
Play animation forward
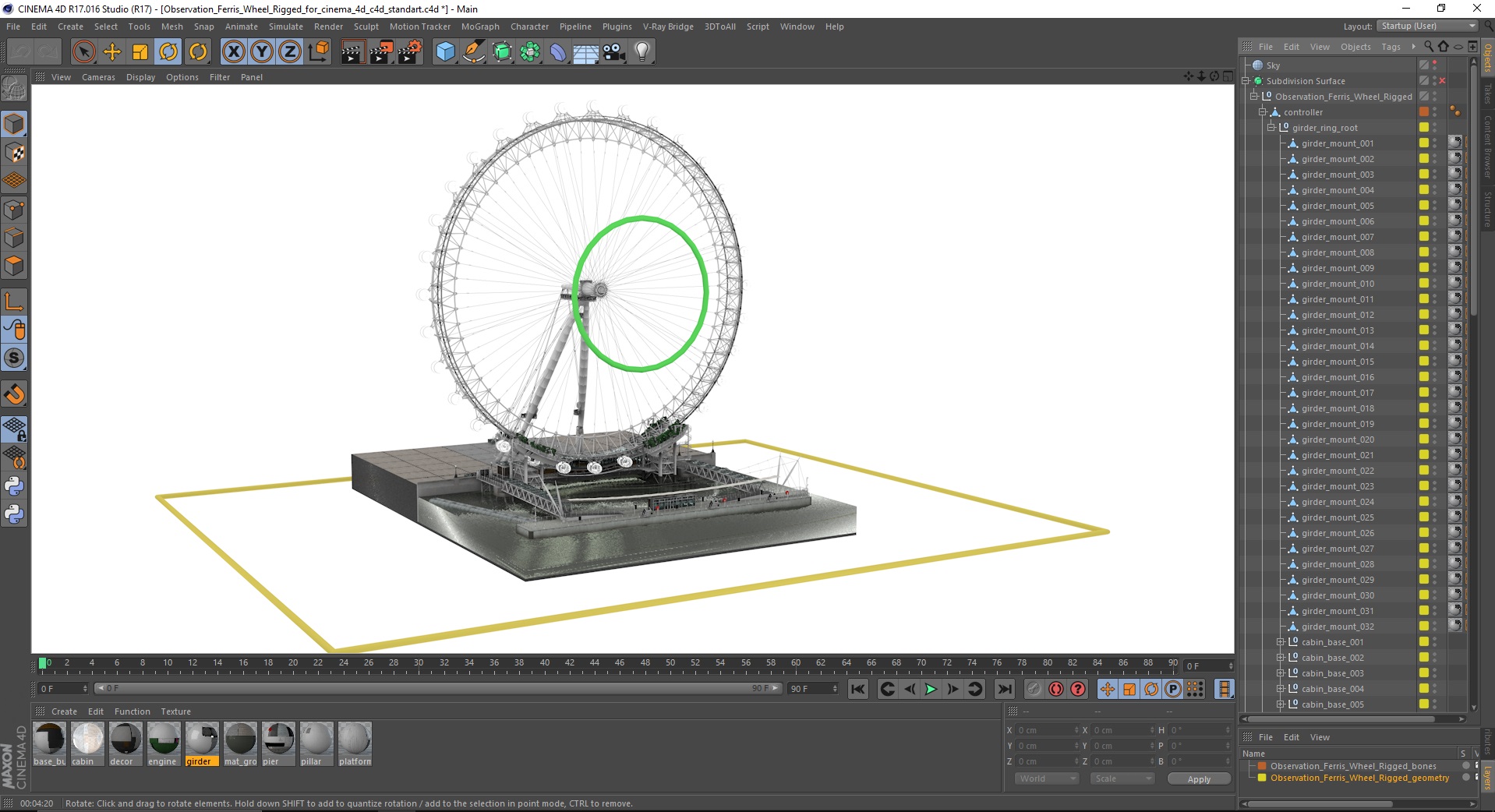click(931, 689)
